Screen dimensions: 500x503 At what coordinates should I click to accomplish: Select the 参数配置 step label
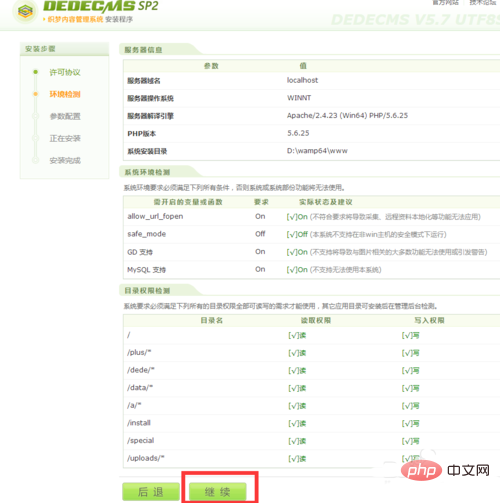[x=65, y=116]
